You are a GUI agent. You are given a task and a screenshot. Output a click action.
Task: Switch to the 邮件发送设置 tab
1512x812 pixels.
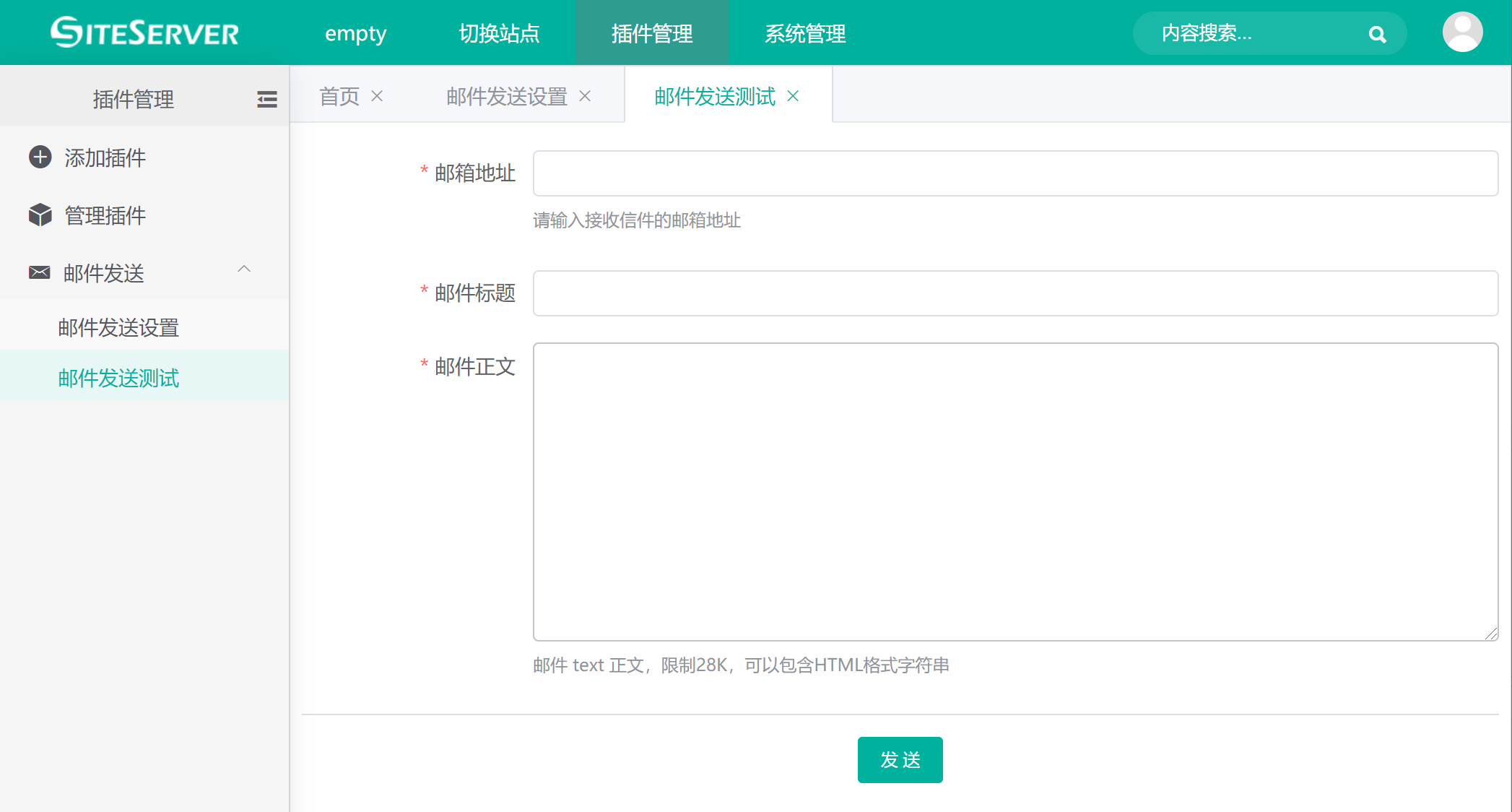506,96
